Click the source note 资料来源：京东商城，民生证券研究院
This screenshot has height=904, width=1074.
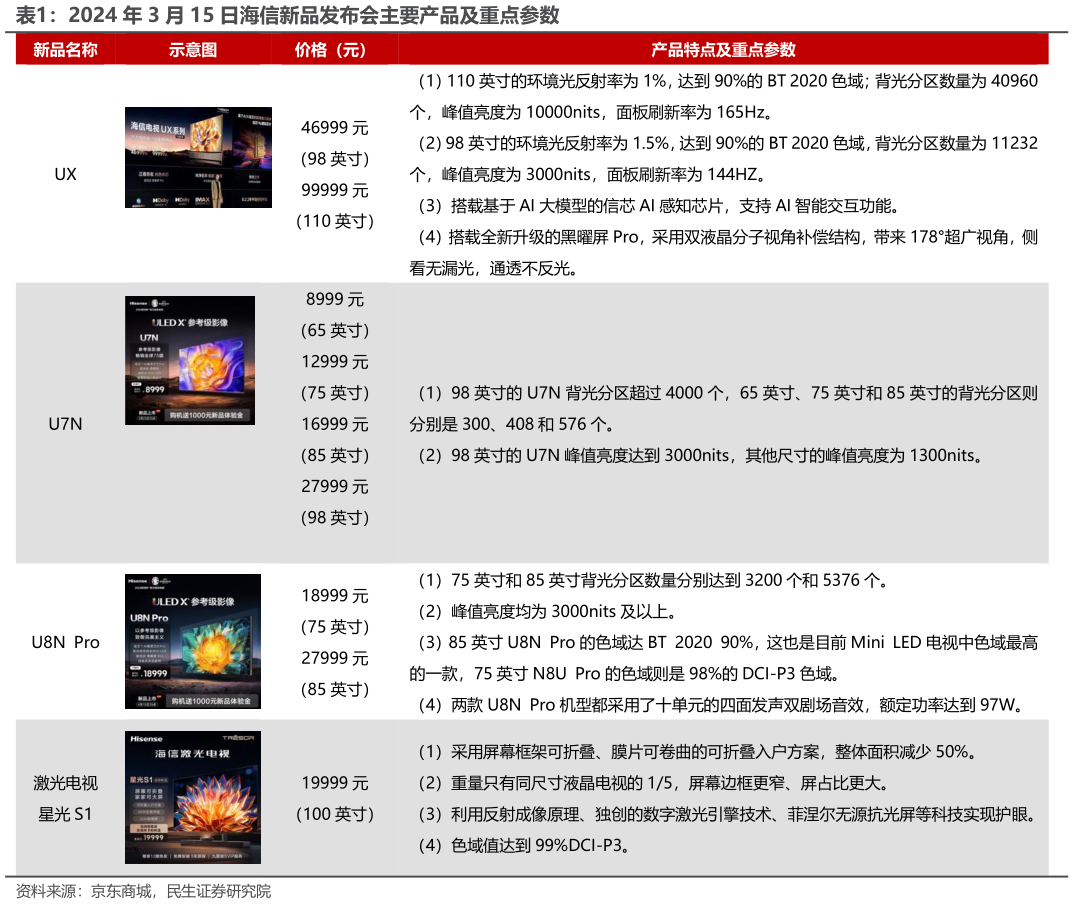(x=143, y=891)
